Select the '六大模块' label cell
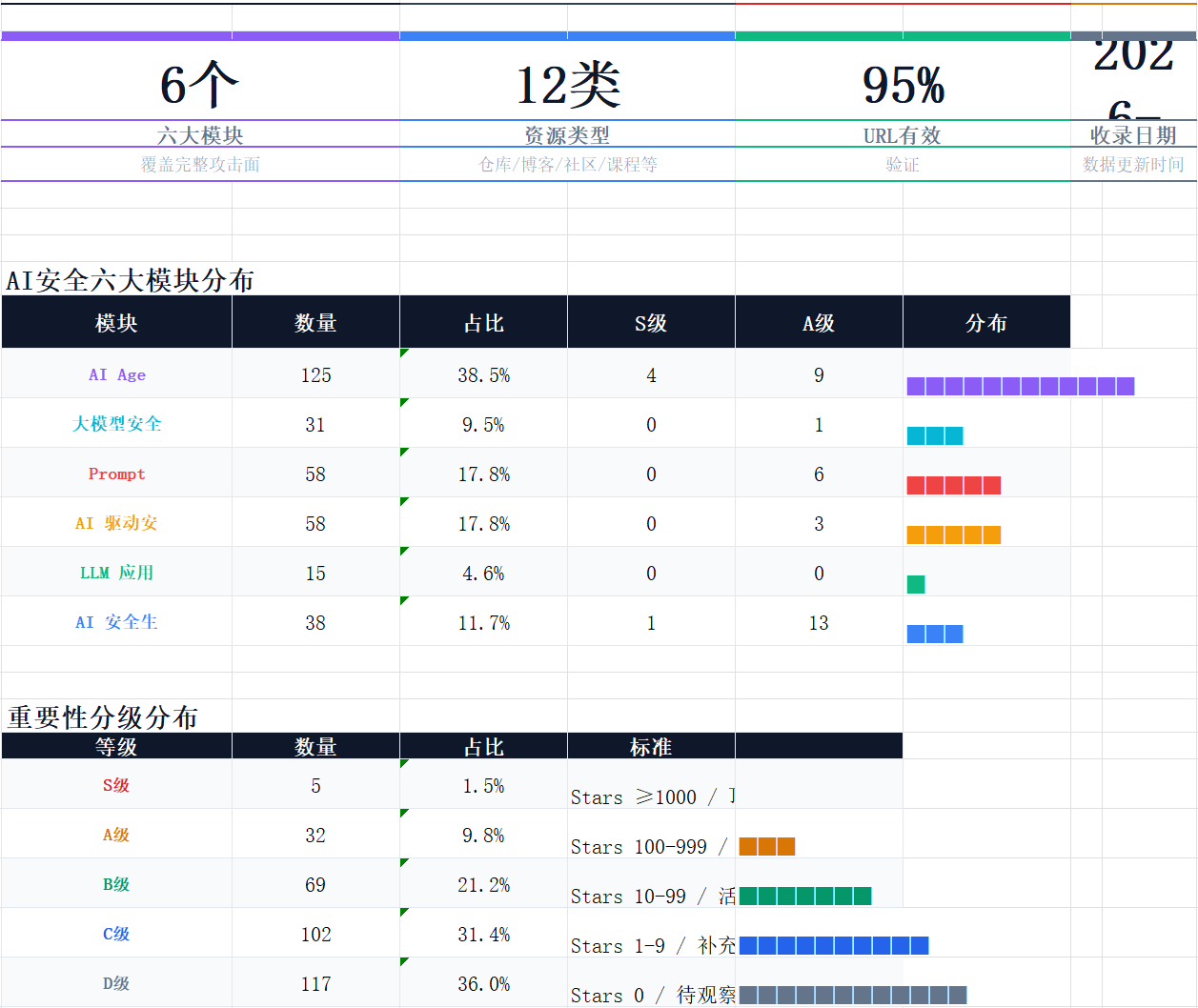The image size is (1198, 1008). 200,134
